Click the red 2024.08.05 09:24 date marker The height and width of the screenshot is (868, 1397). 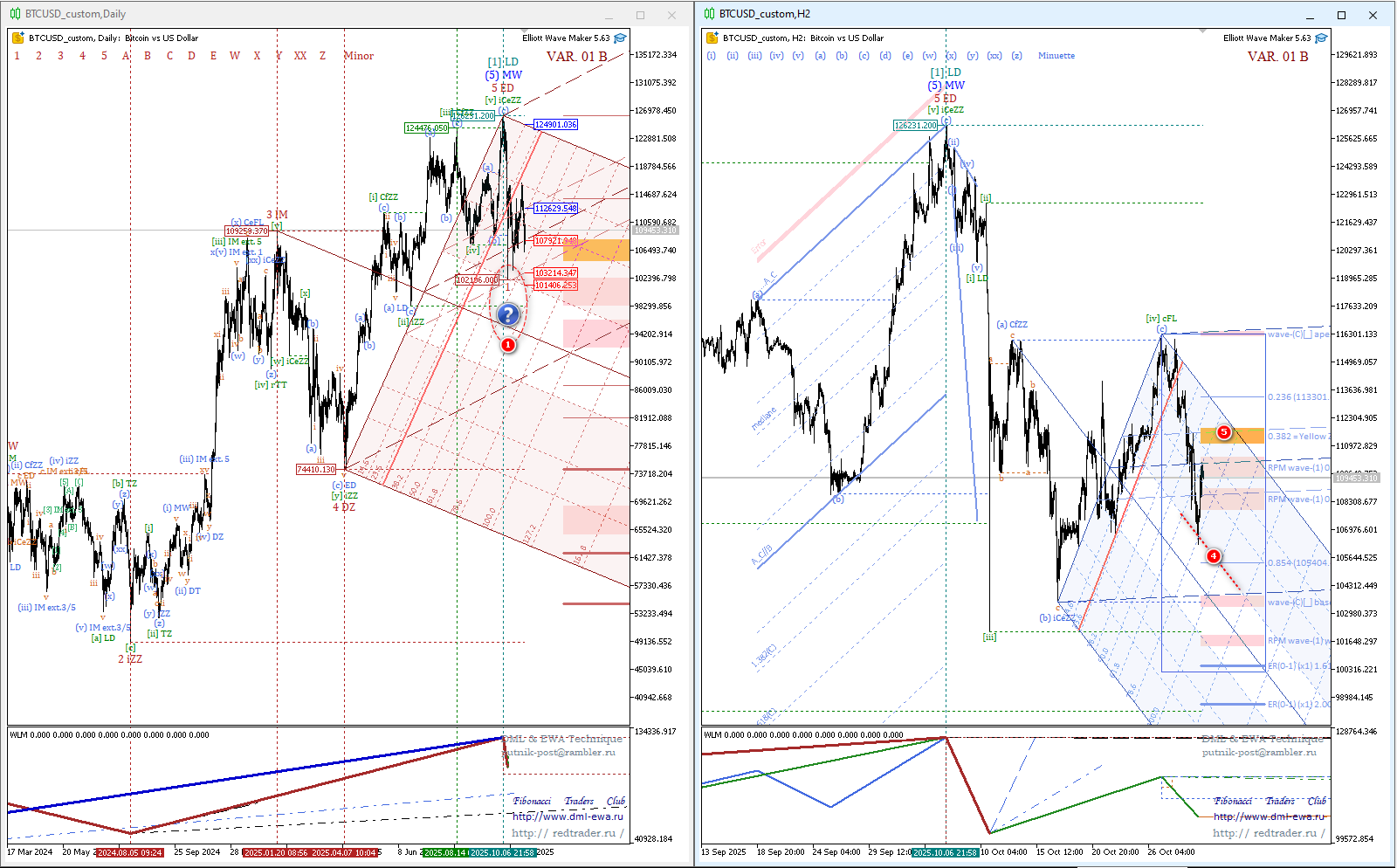tap(129, 852)
